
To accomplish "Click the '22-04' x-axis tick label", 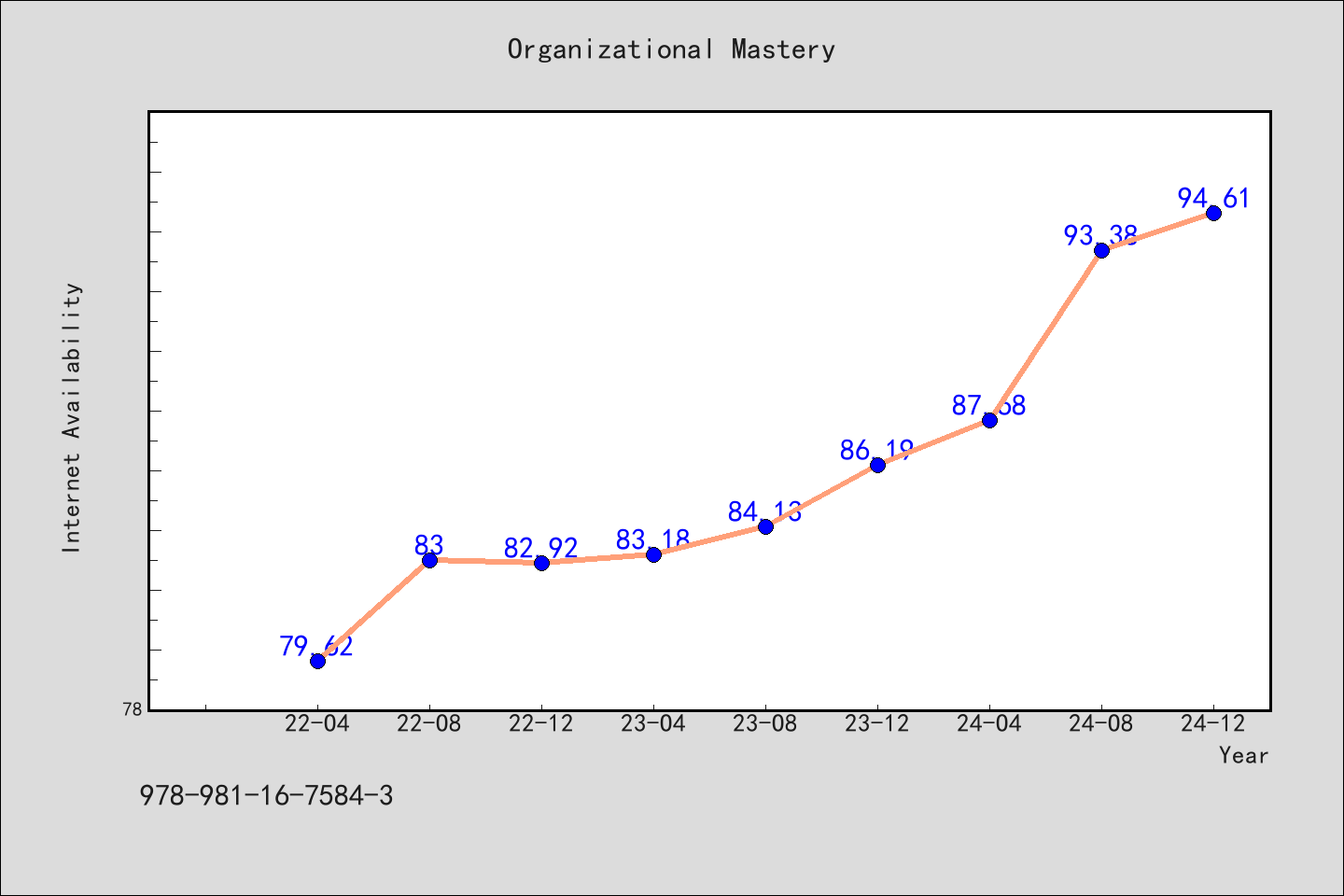I will (317, 724).
